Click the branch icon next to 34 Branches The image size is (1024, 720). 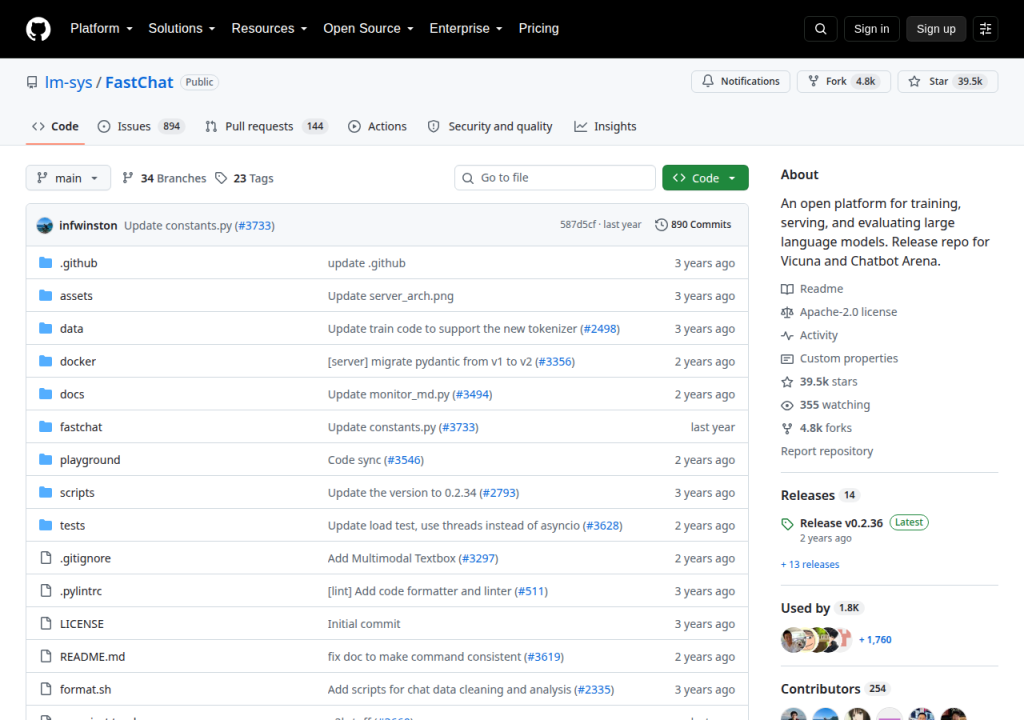pos(128,178)
